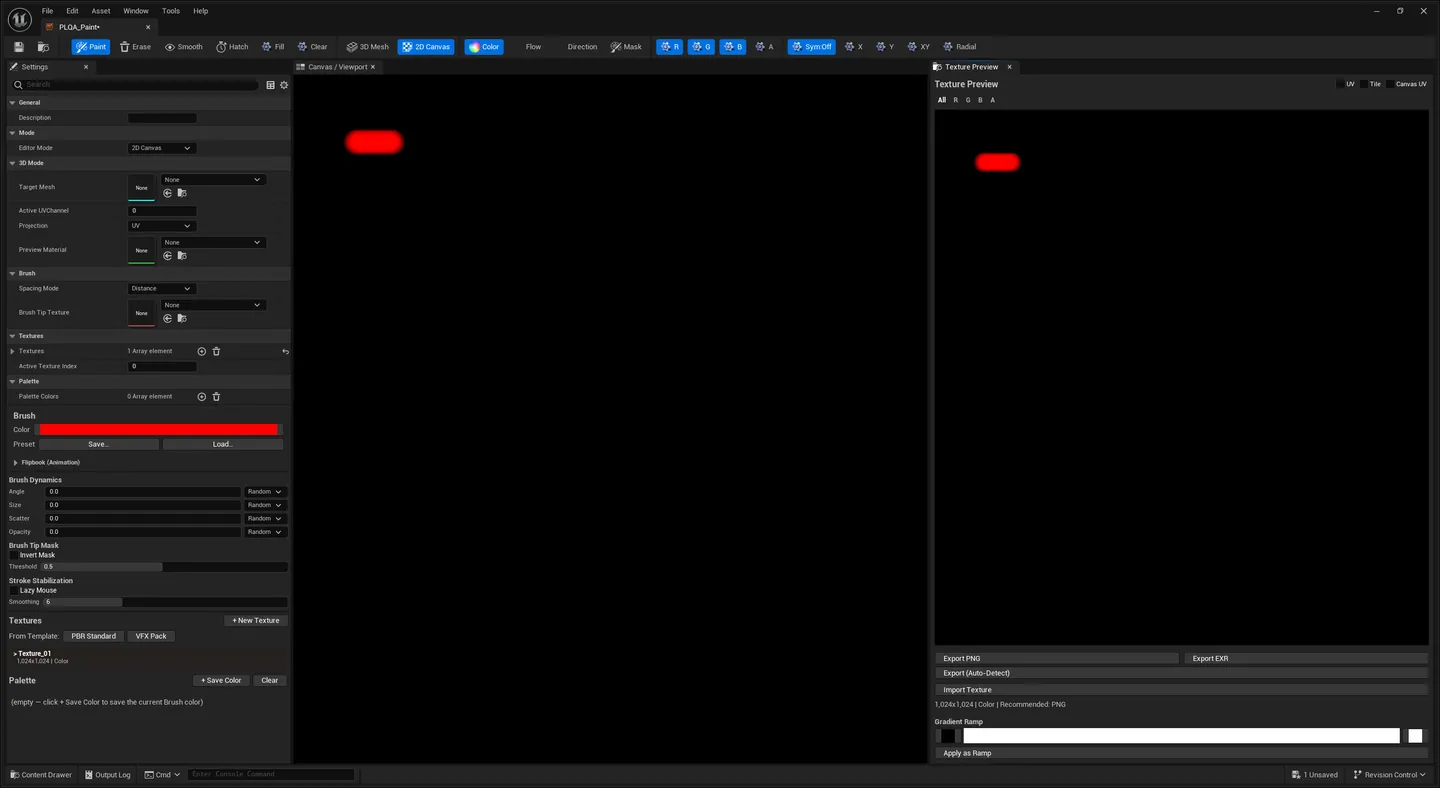Tick the Invert Mask checkbox

(x=14, y=555)
